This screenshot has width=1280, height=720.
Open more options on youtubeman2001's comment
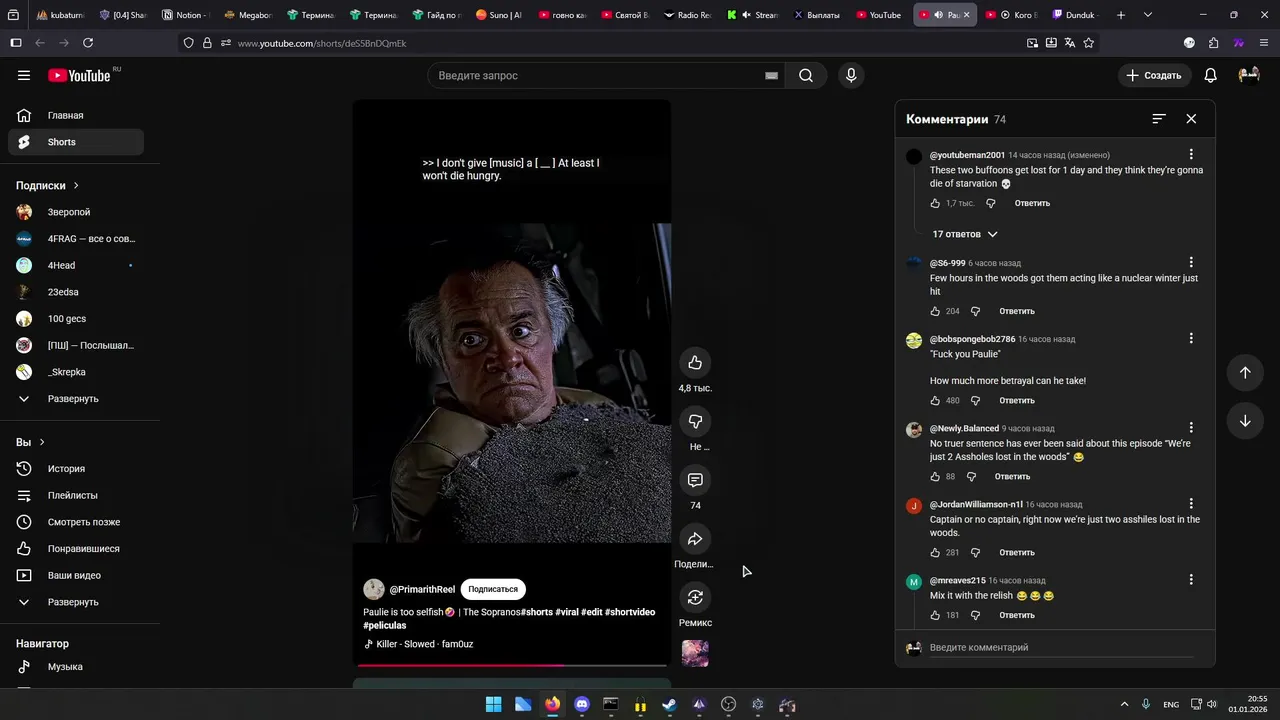point(1191,155)
